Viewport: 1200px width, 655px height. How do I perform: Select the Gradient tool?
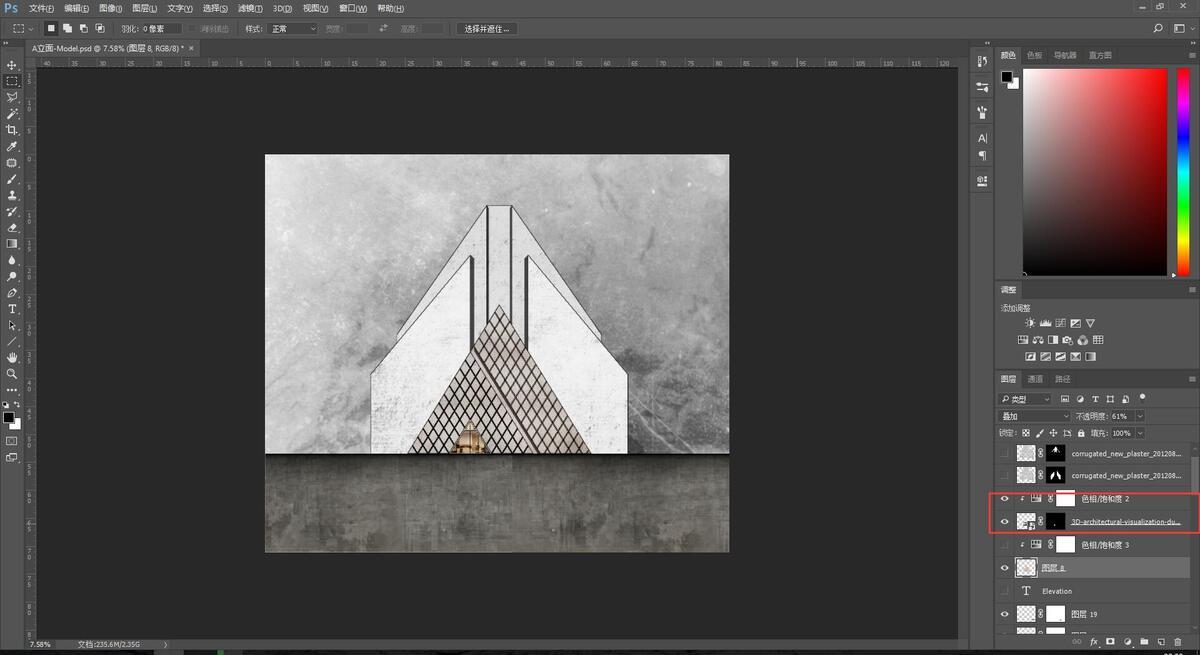[12, 244]
